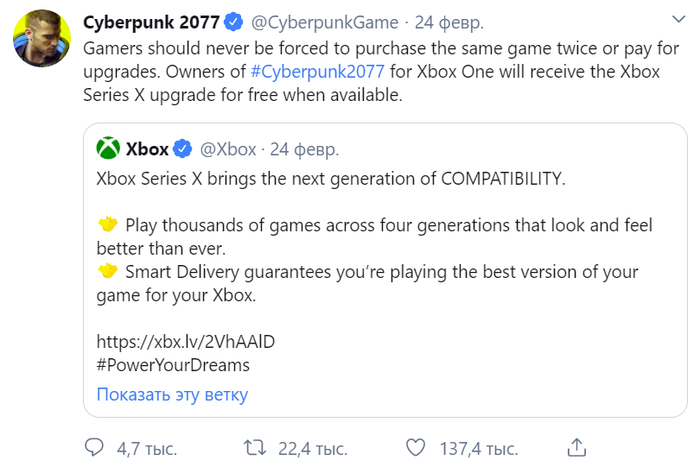Expand thread via "Показать эту ветку"
This screenshot has width=700, height=467.
pyautogui.click(x=172, y=394)
